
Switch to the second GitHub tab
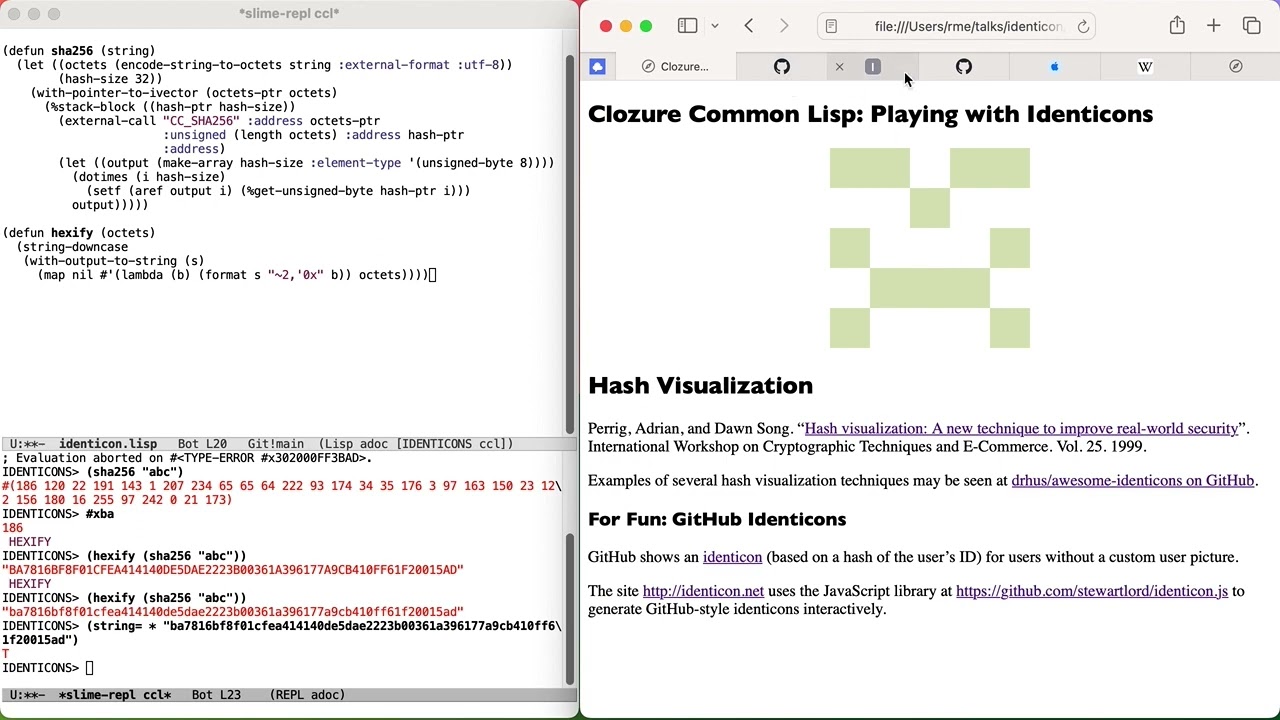click(x=964, y=67)
